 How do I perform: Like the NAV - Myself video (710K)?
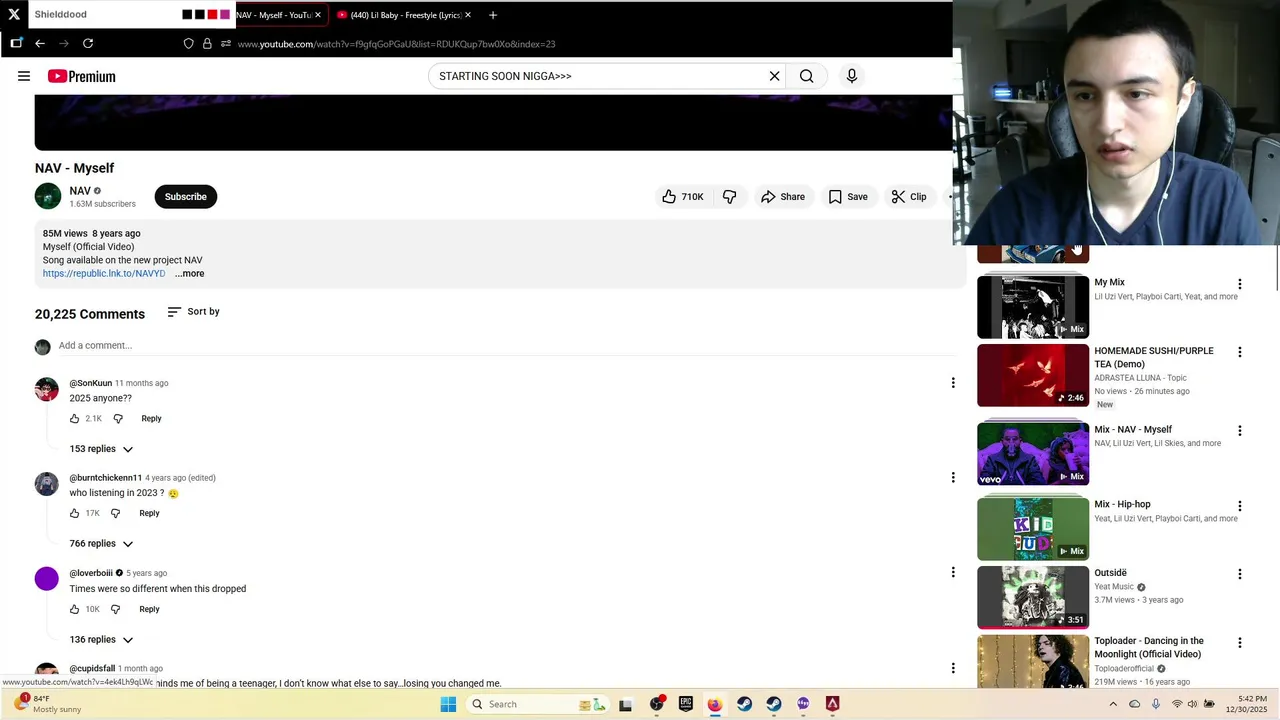point(683,197)
